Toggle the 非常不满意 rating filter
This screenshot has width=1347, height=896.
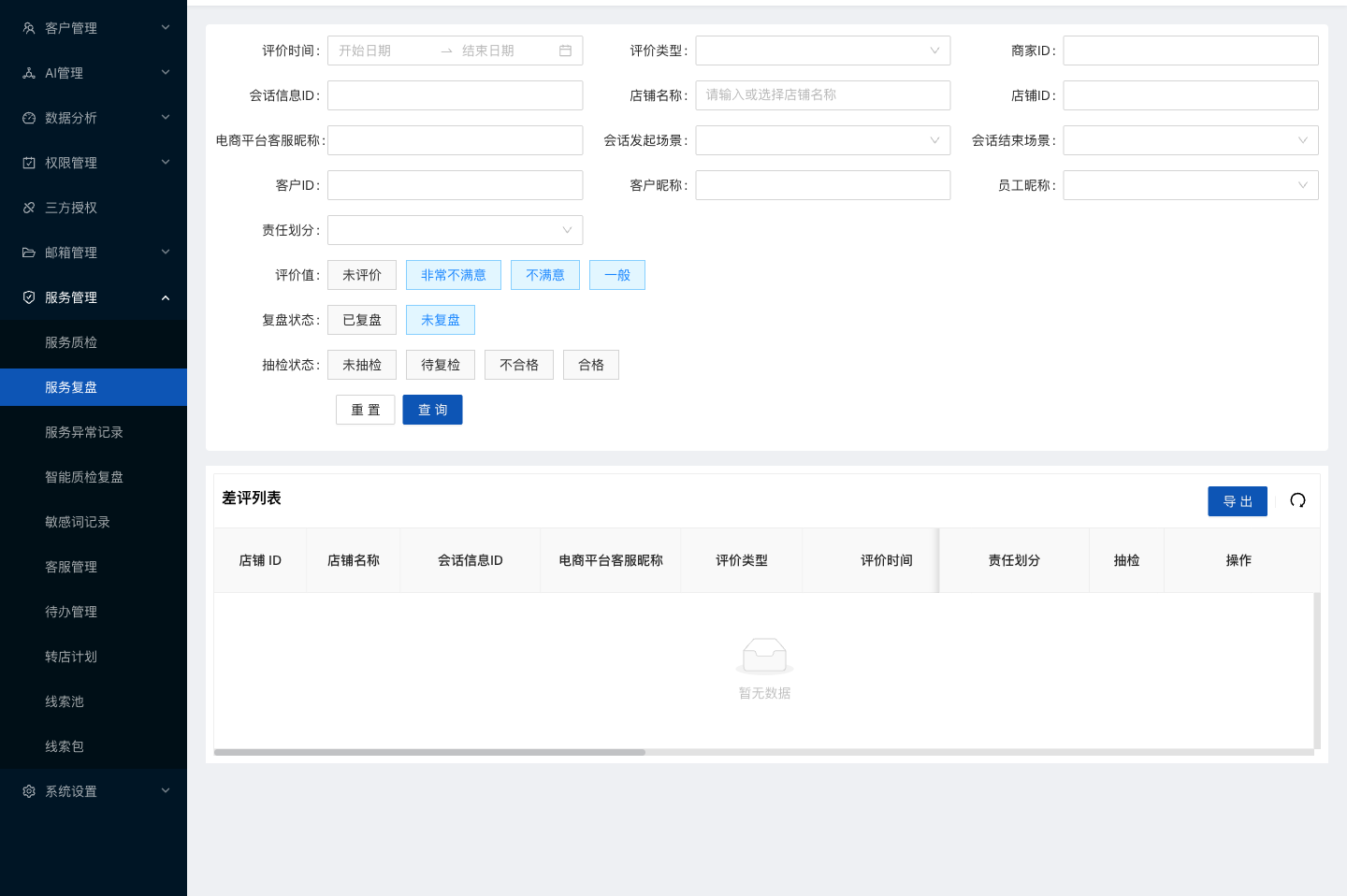point(454,275)
